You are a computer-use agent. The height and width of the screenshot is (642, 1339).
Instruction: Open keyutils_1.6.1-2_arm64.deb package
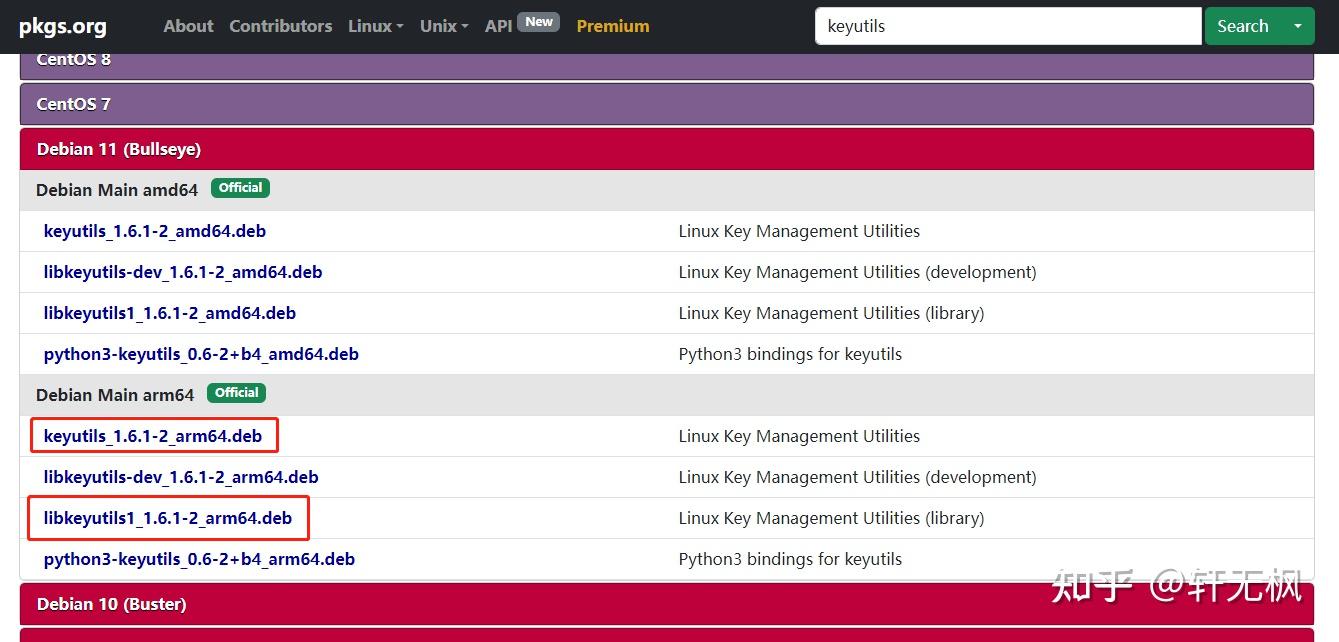[153, 436]
